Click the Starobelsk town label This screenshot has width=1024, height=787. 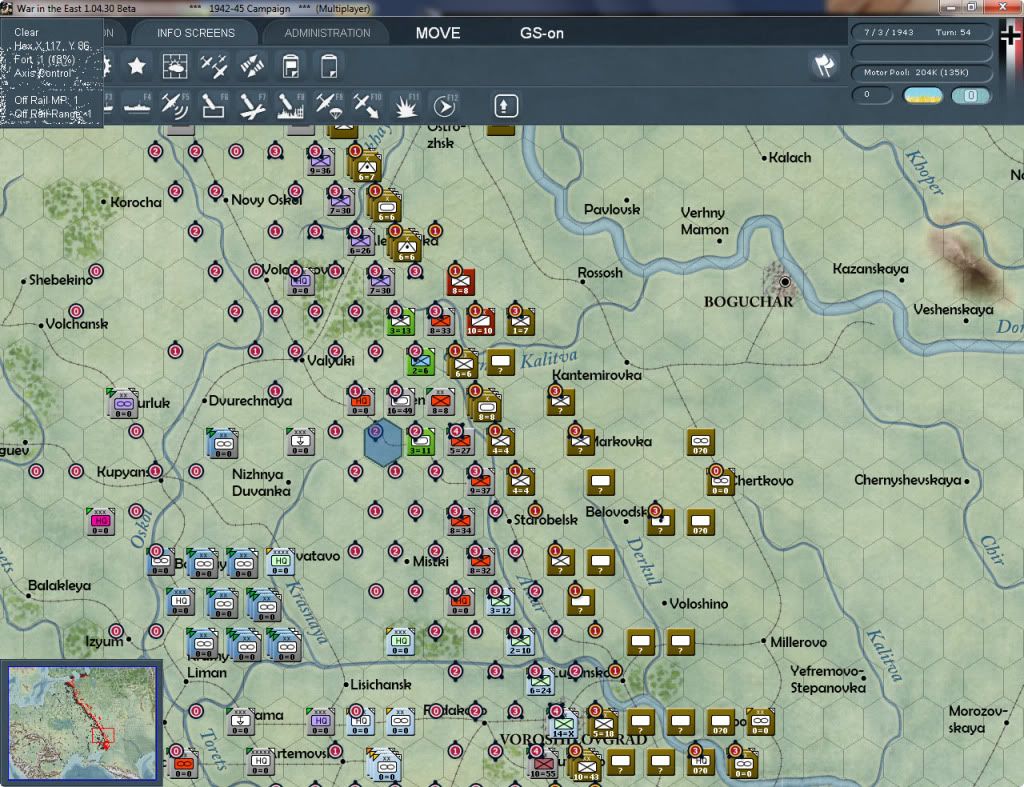pyautogui.click(x=545, y=520)
